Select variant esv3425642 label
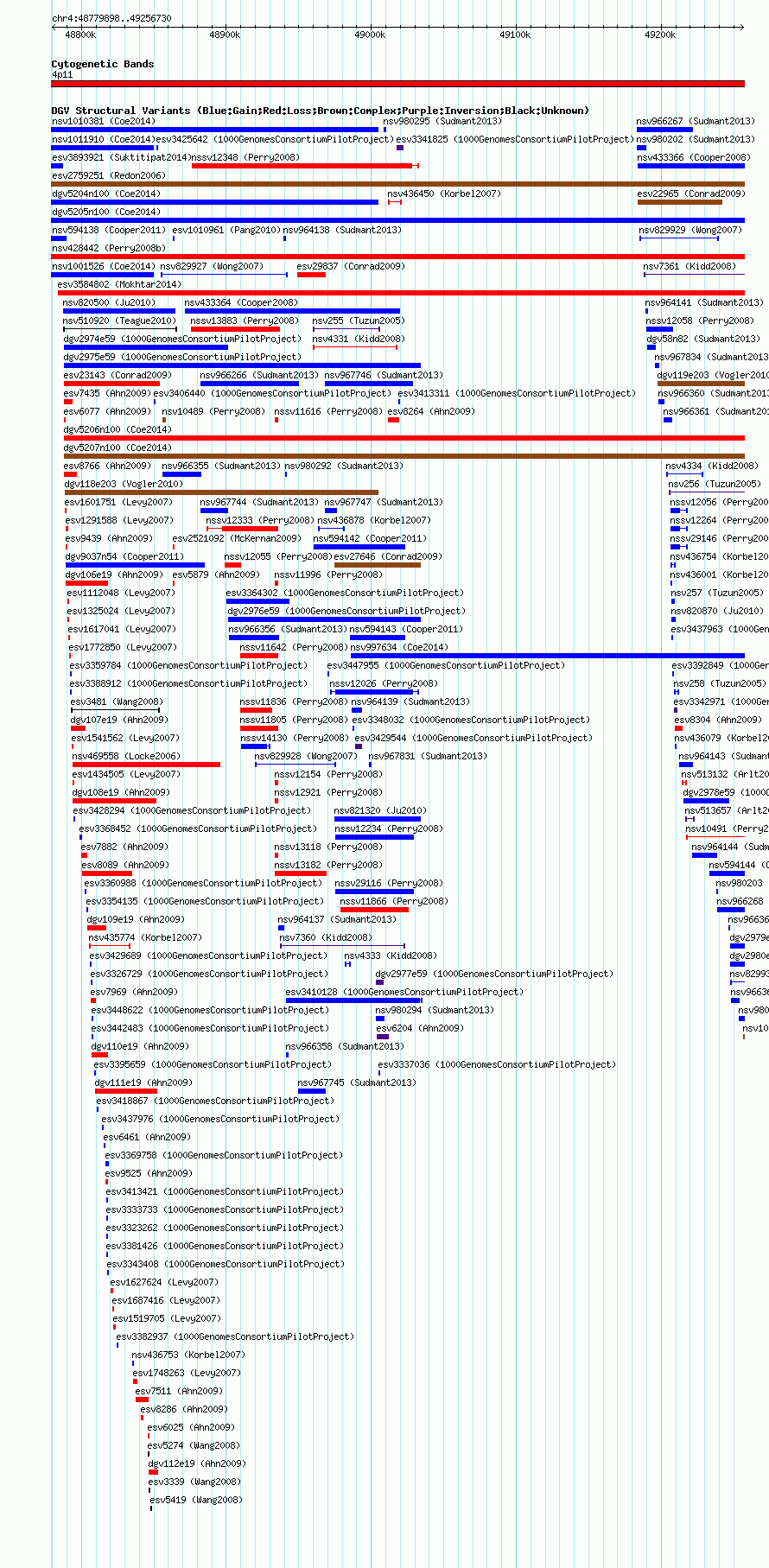Screen dimensions: 769x1568 pyautogui.click(x=275, y=139)
